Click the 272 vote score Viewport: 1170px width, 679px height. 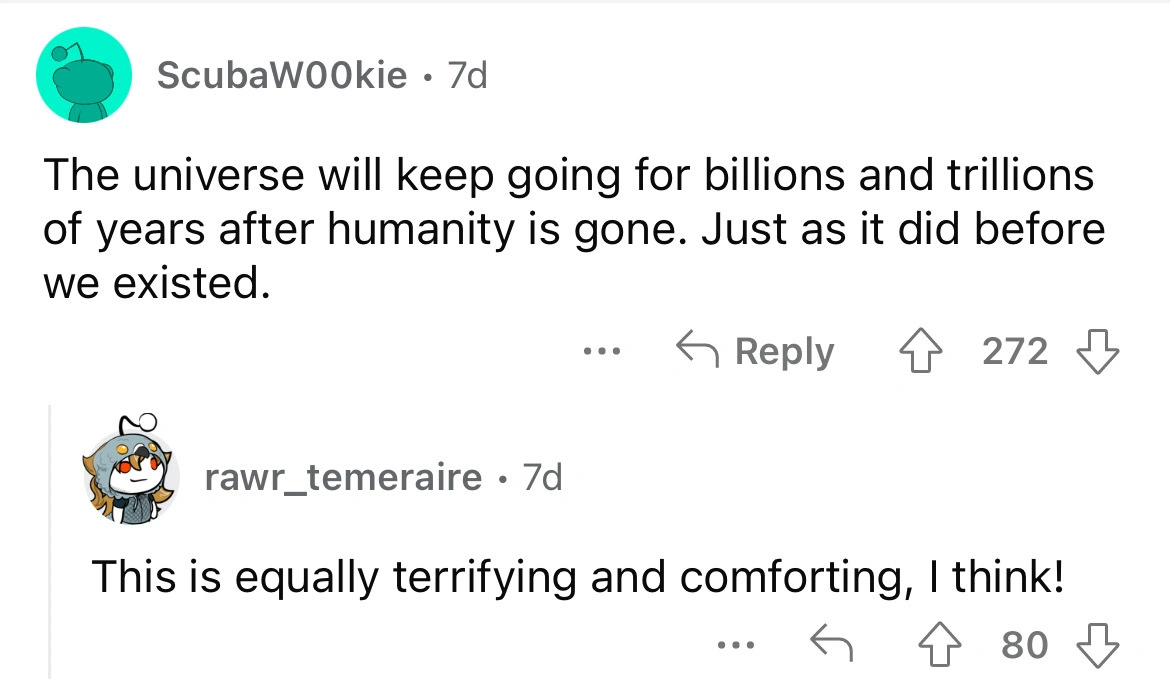(1015, 351)
